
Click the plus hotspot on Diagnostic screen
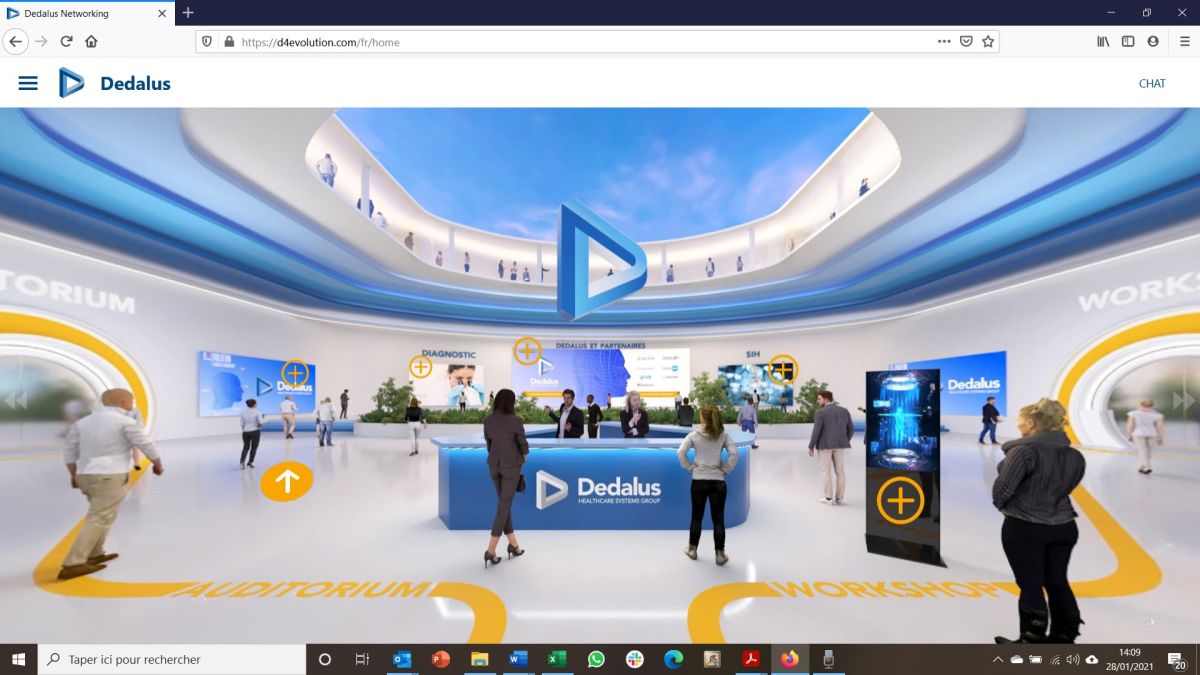[421, 367]
